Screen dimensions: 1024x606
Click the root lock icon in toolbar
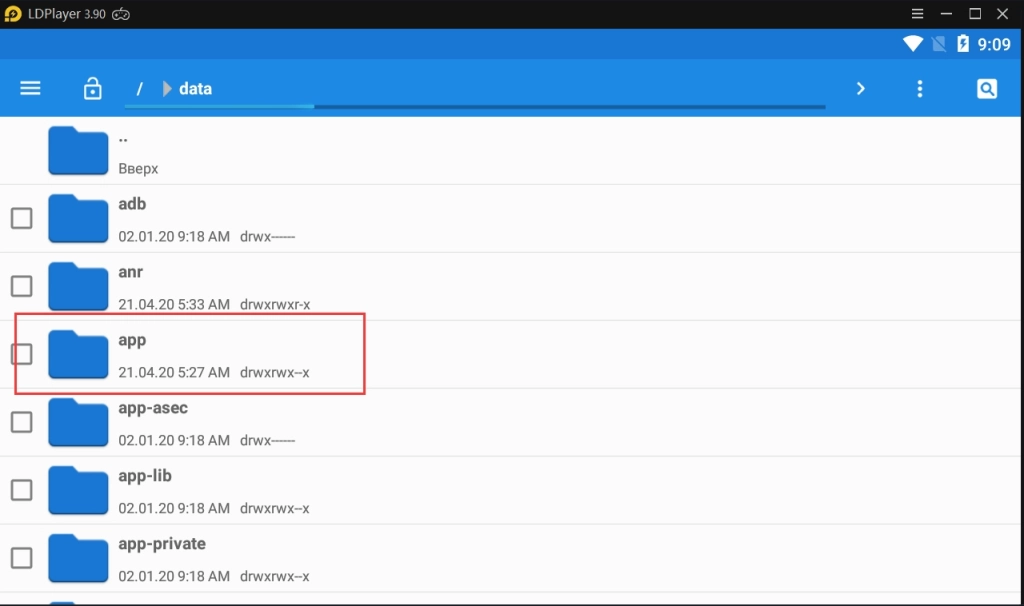(x=92, y=88)
